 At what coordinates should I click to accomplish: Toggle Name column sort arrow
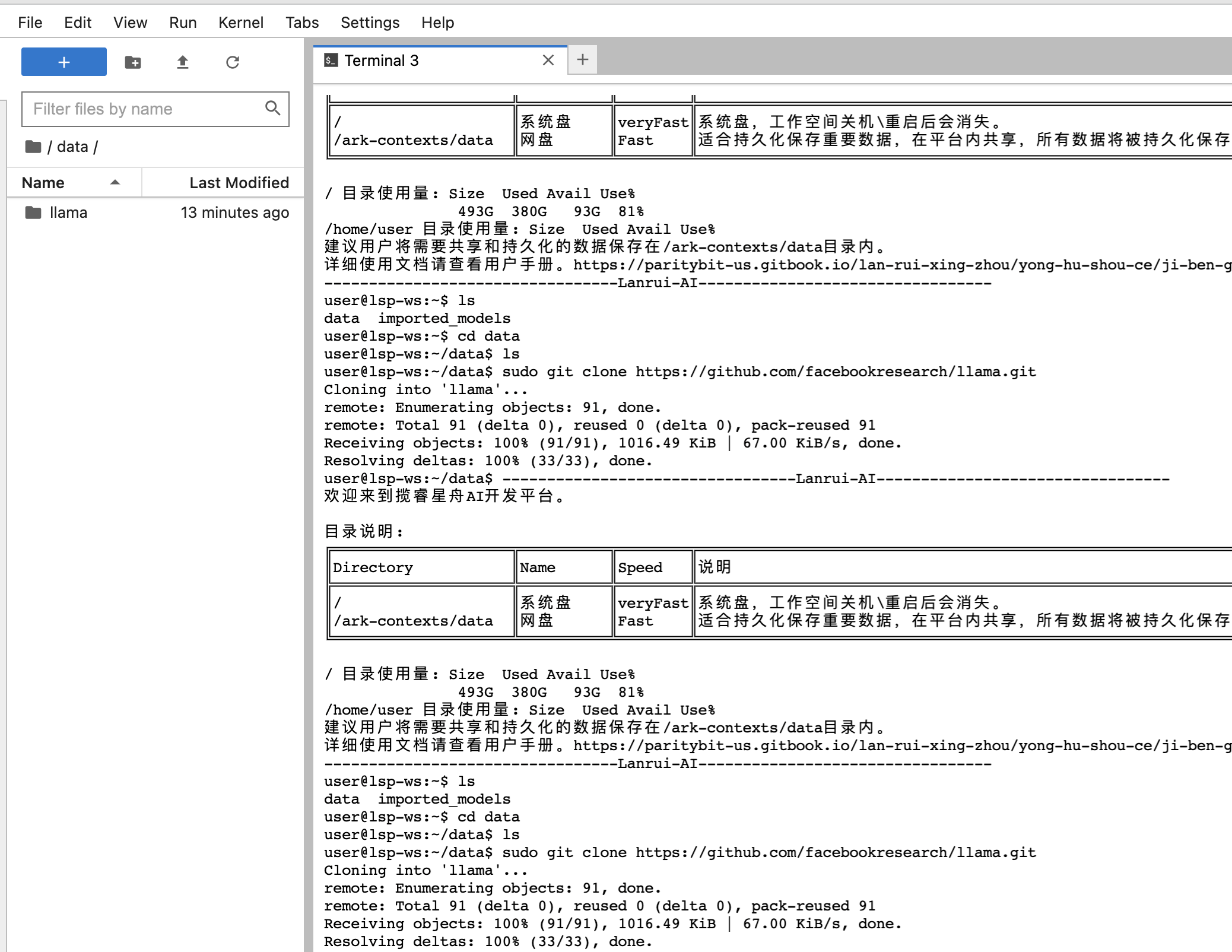tap(115, 183)
